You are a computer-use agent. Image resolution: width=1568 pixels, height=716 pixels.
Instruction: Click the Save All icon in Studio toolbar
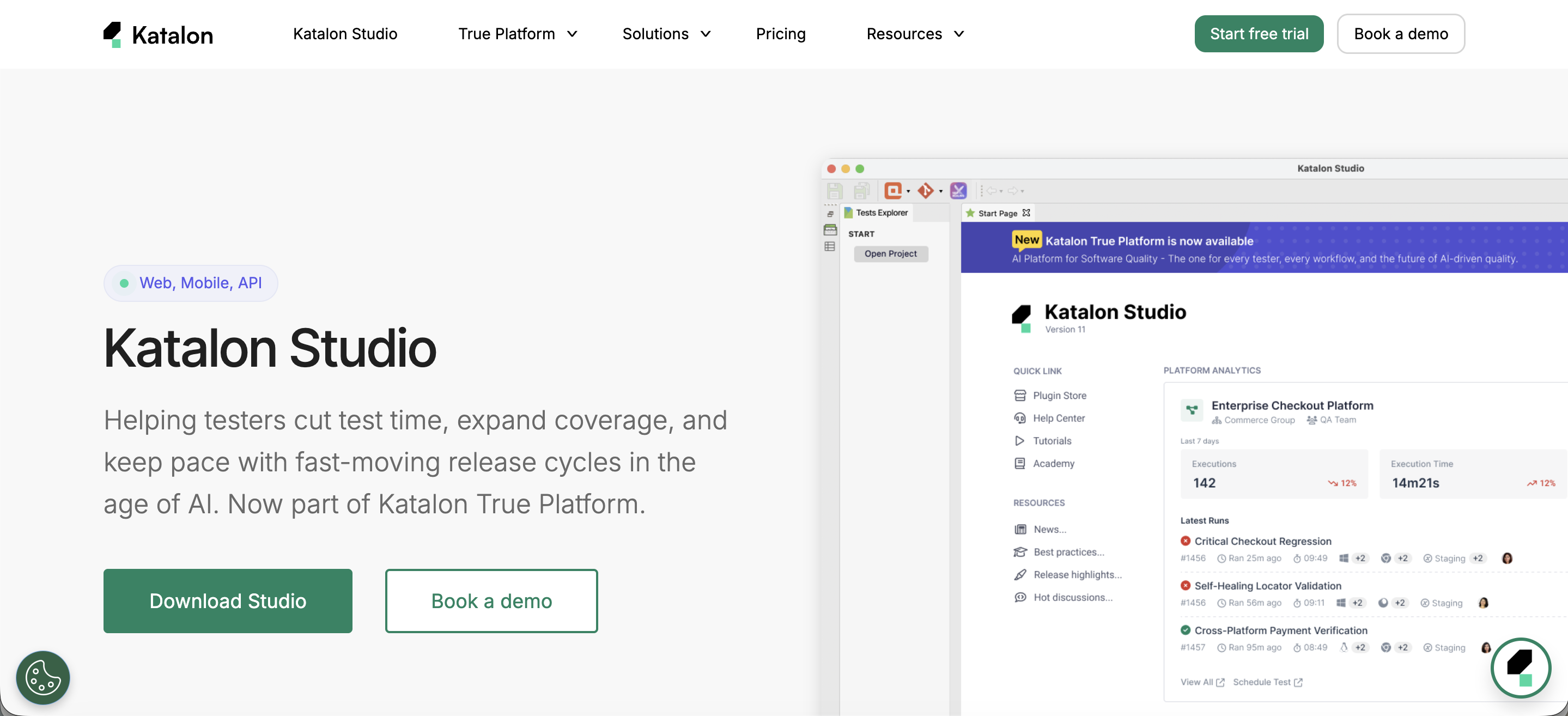pos(861,191)
